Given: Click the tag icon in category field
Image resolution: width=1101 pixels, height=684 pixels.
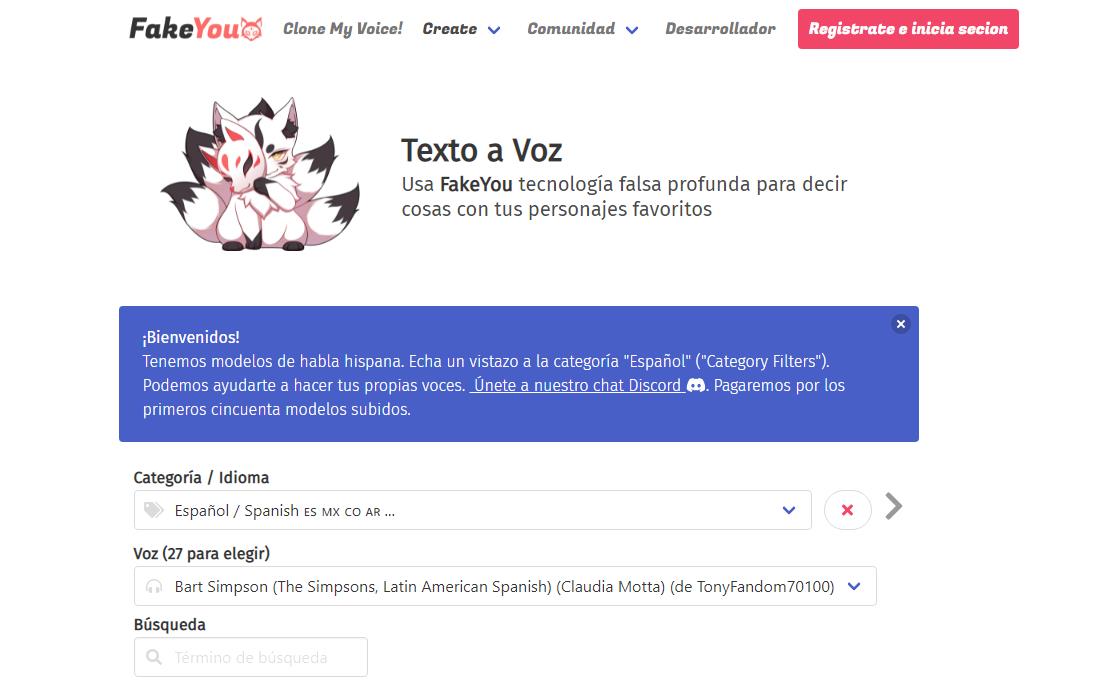Looking at the screenshot, I should click(x=154, y=510).
